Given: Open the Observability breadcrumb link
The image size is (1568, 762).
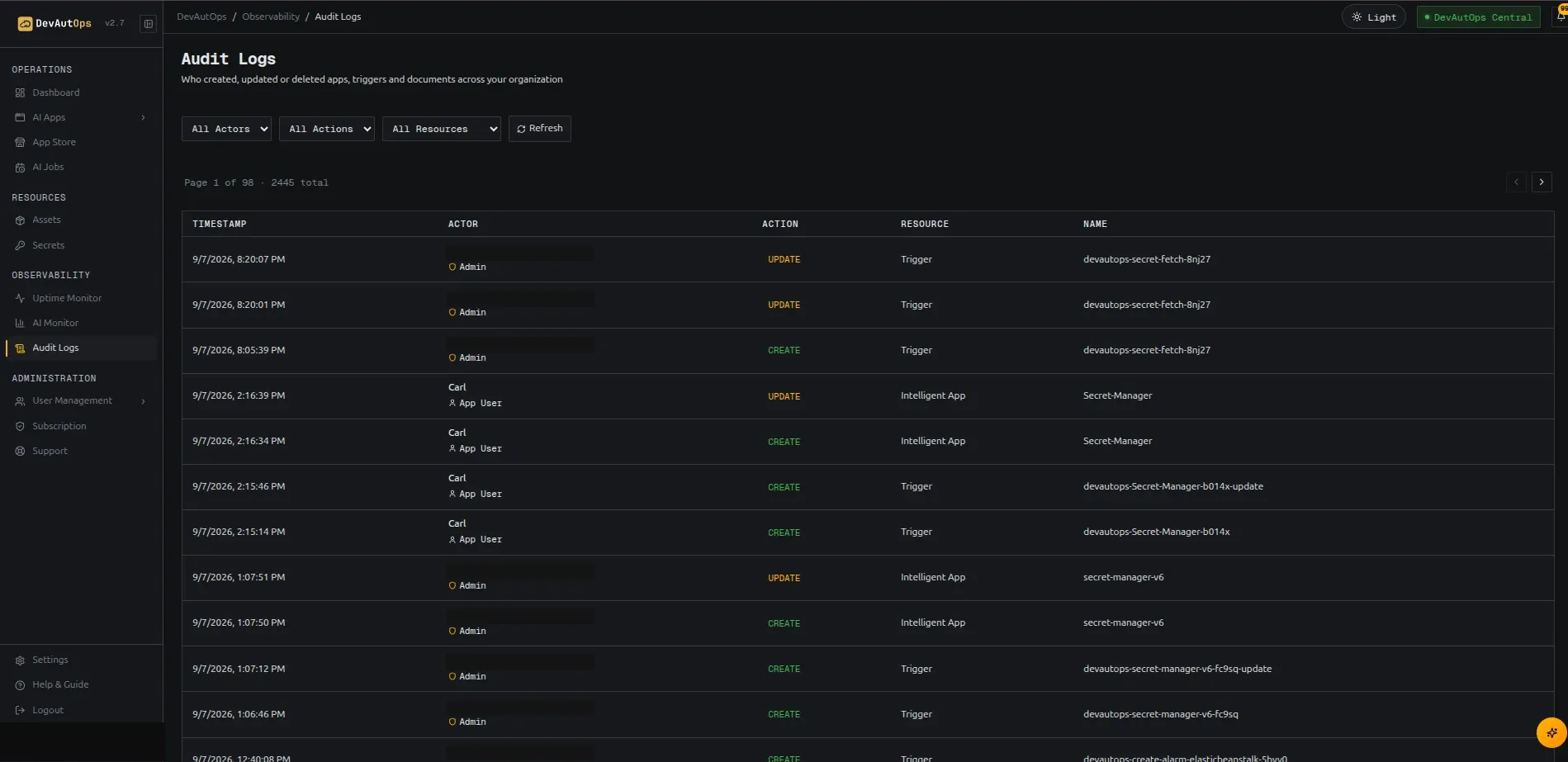Looking at the screenshot, I should [x=271, y=17].
